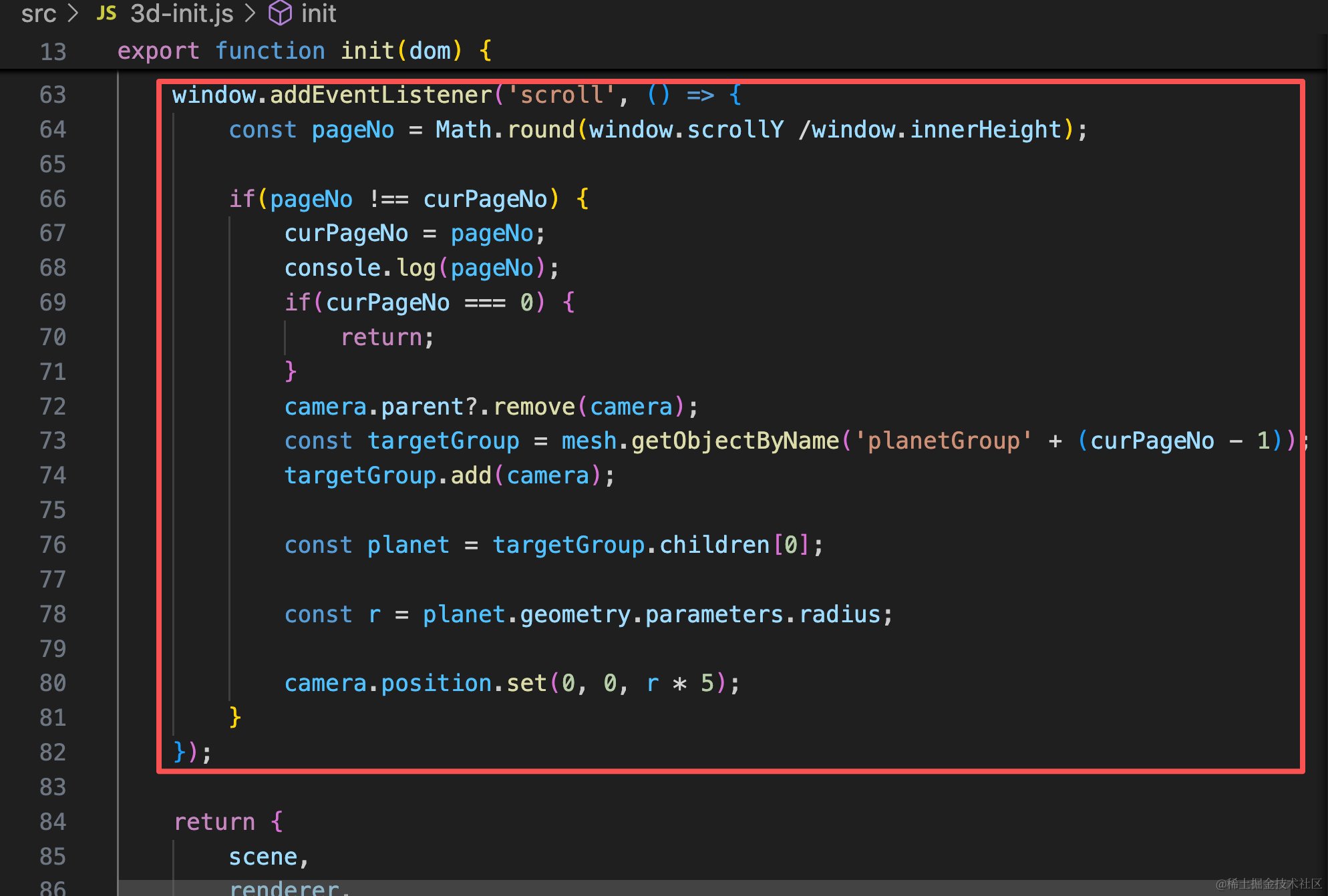The width and height of the screenshot is (1328, 896).
Task: Click 'planet.geometry.parameters.radius' on line 78
Action: (x=652, y=614)
